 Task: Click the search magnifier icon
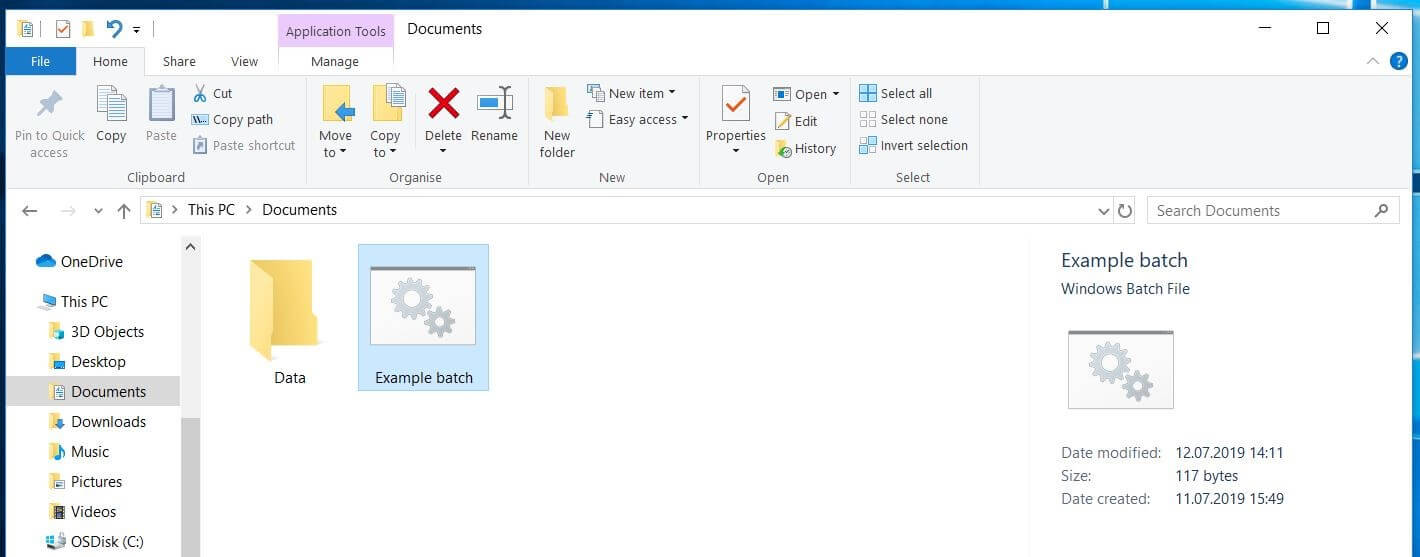1381,210
